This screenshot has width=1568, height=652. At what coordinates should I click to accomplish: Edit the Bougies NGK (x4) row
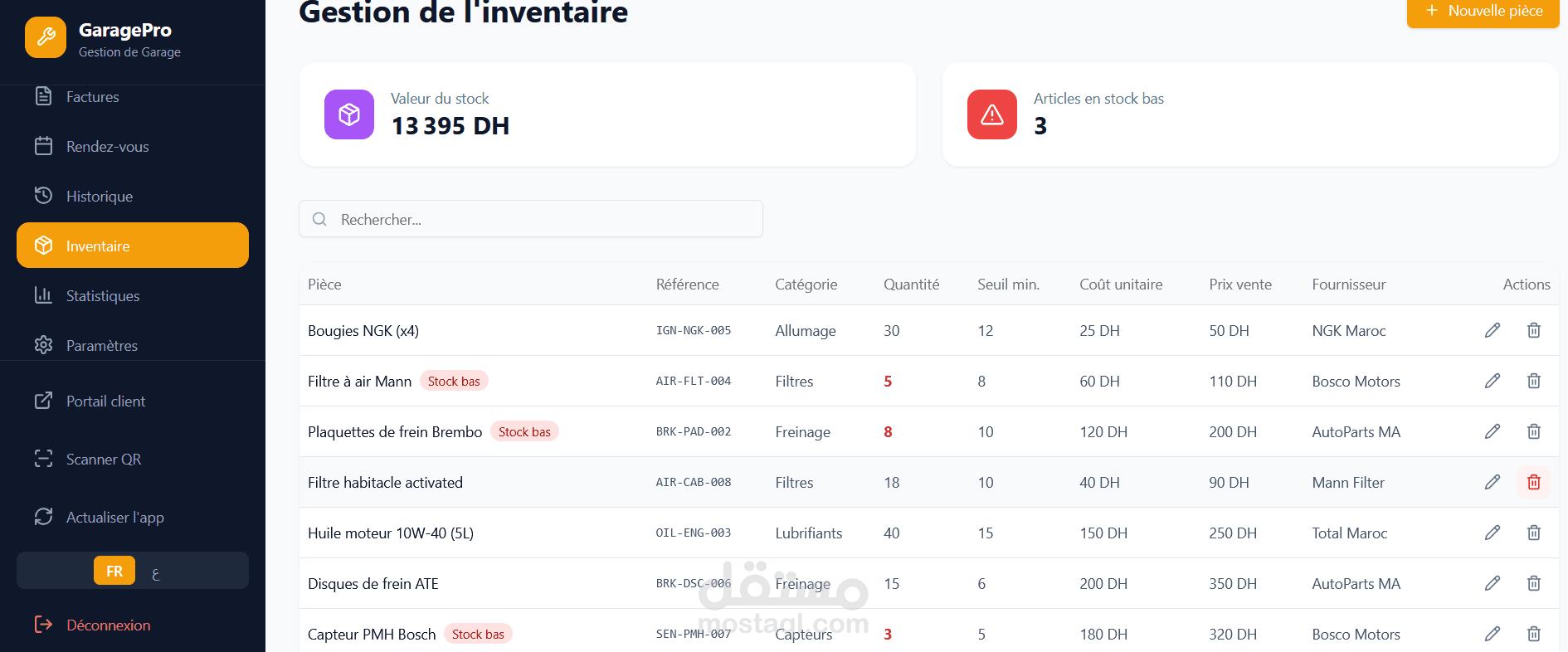(x=1493, y=330)
